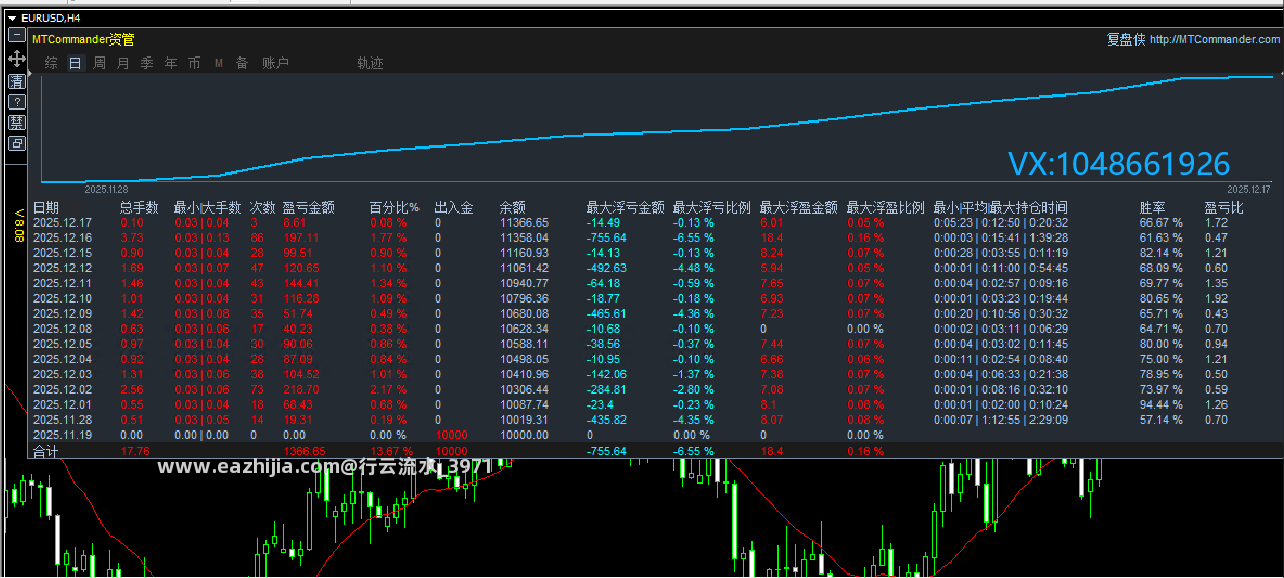Viewport: 1284px width, 578px height.
Task: Click the 复盘侠 label at top right
Action: tap(1125, 40)
